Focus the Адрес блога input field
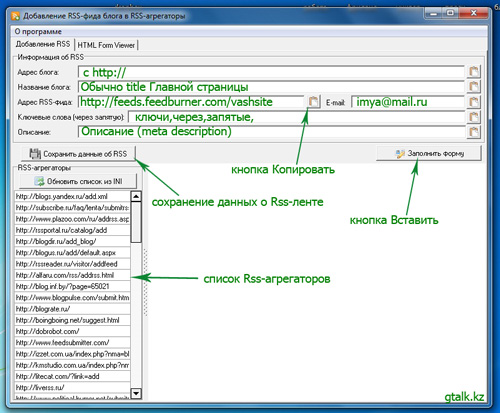Image resolution: width=500 pixels, height=413 pixels. [x=271, y=72]
